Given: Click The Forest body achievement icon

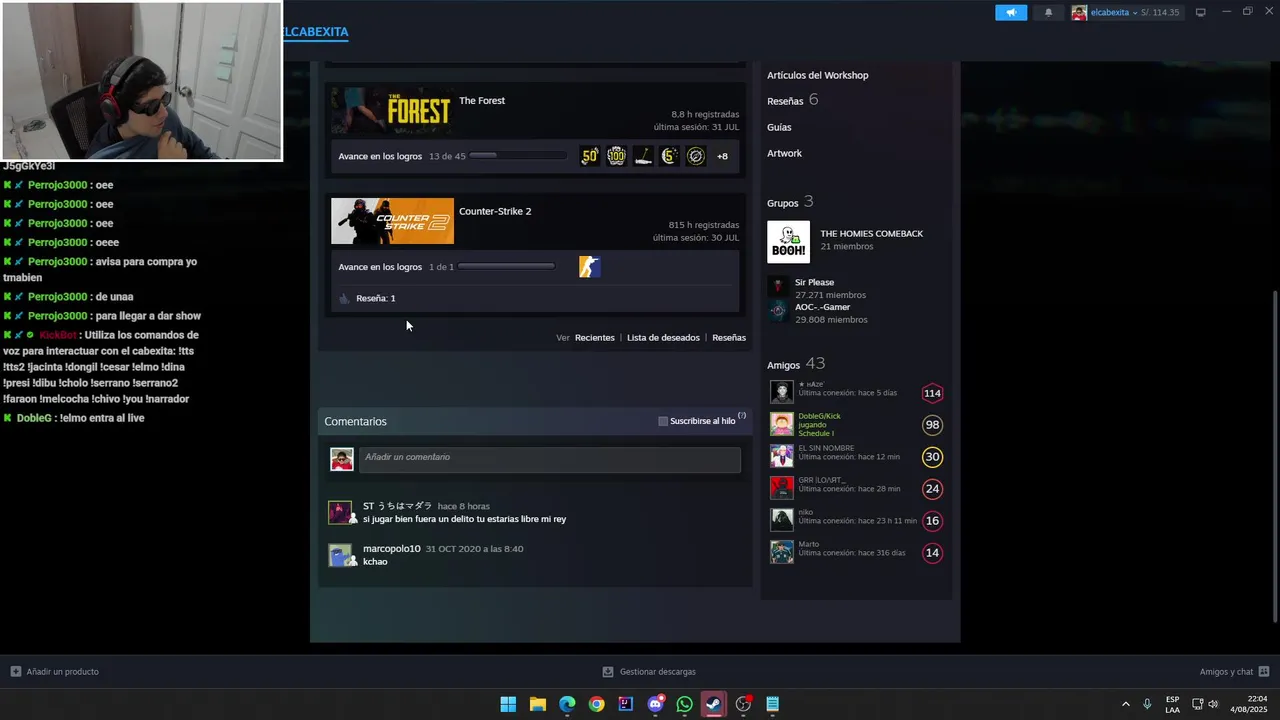Looking at the screenshot, I should click(643, 156).
